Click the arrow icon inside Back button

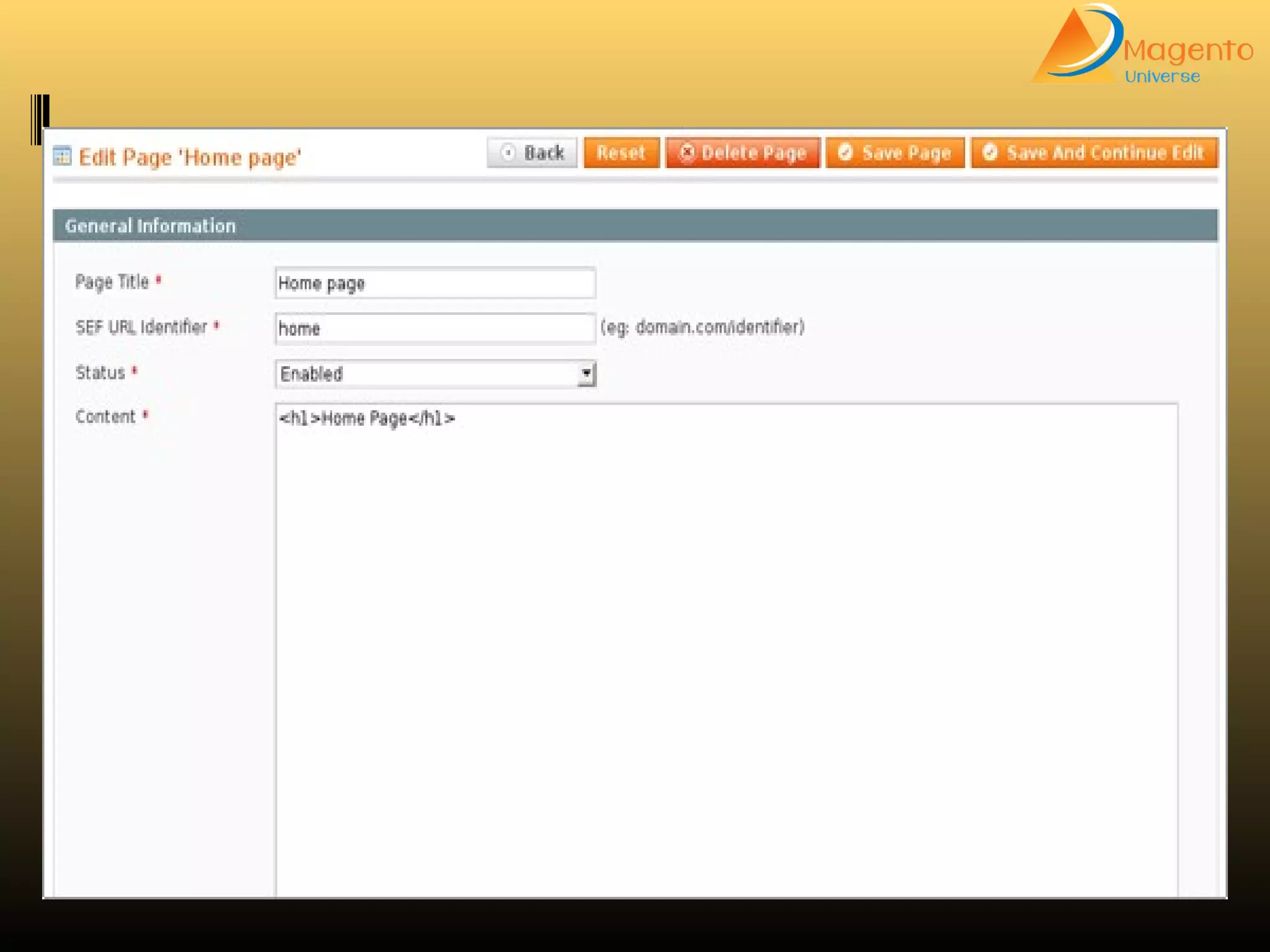[x=508, y=152]
